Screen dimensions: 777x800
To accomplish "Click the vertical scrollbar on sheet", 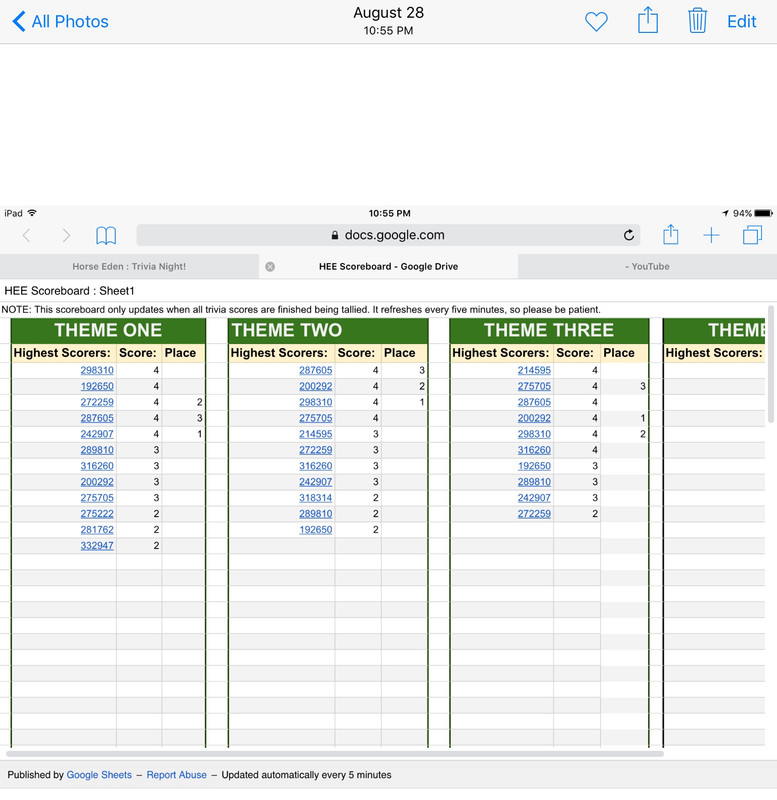I will [x=771, y=365].
